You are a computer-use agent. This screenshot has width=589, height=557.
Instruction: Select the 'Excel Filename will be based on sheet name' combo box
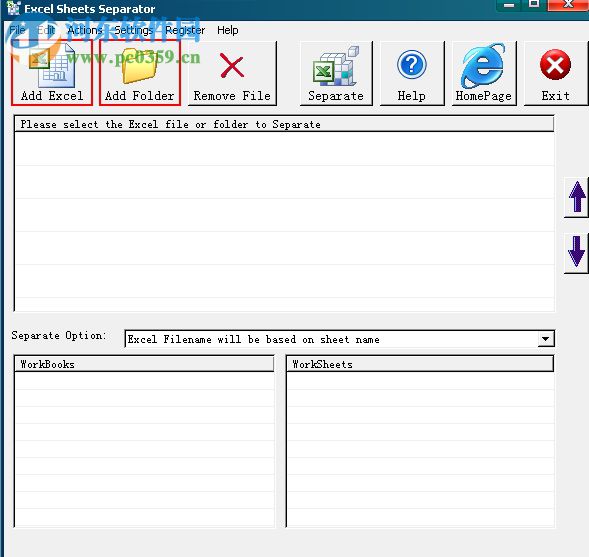[x=339, y=339]
